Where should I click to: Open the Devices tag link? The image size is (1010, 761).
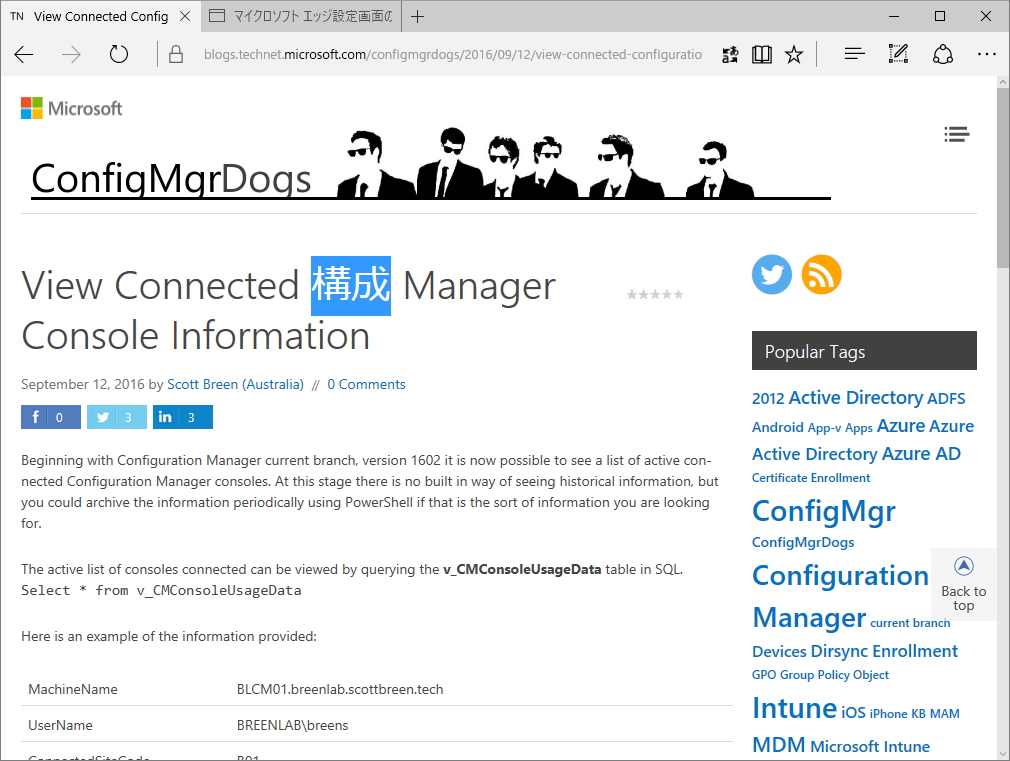point(779,651)
